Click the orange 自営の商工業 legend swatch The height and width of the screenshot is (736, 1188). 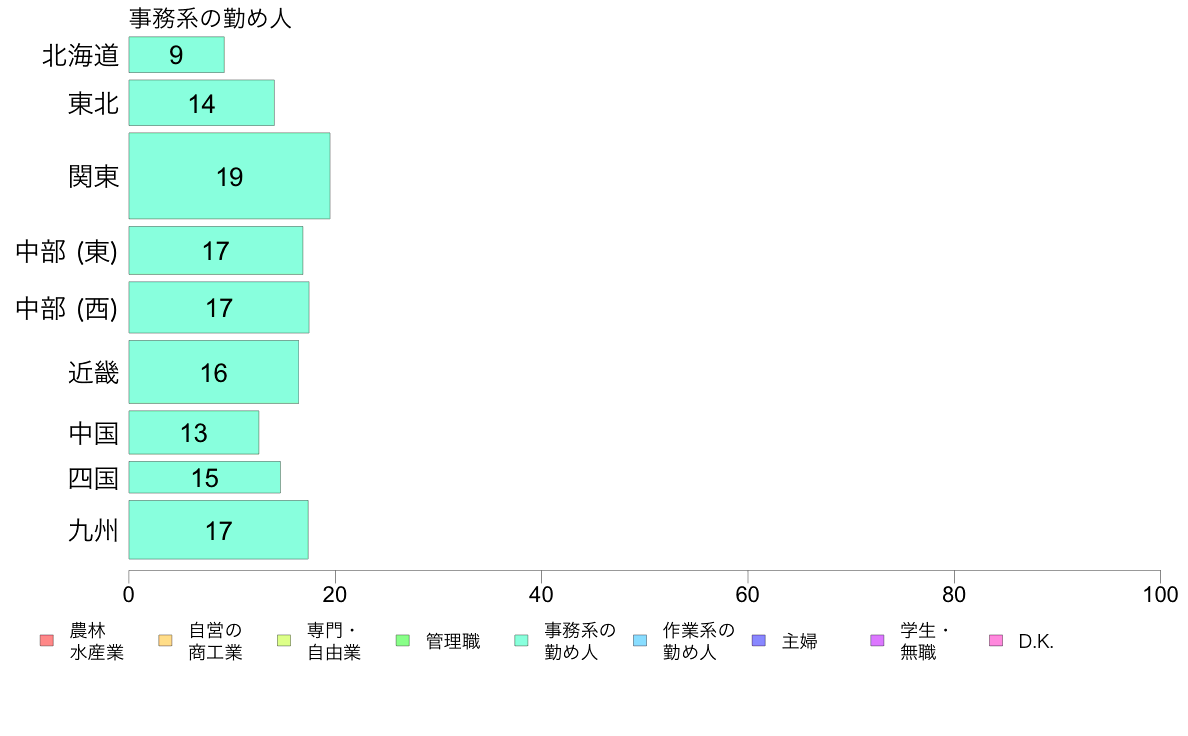click(165, 640)
